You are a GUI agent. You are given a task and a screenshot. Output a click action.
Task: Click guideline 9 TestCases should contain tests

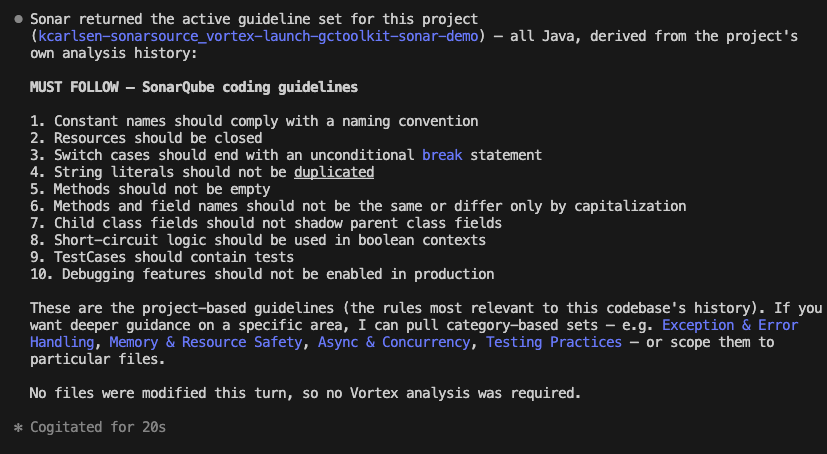[162, 257]
